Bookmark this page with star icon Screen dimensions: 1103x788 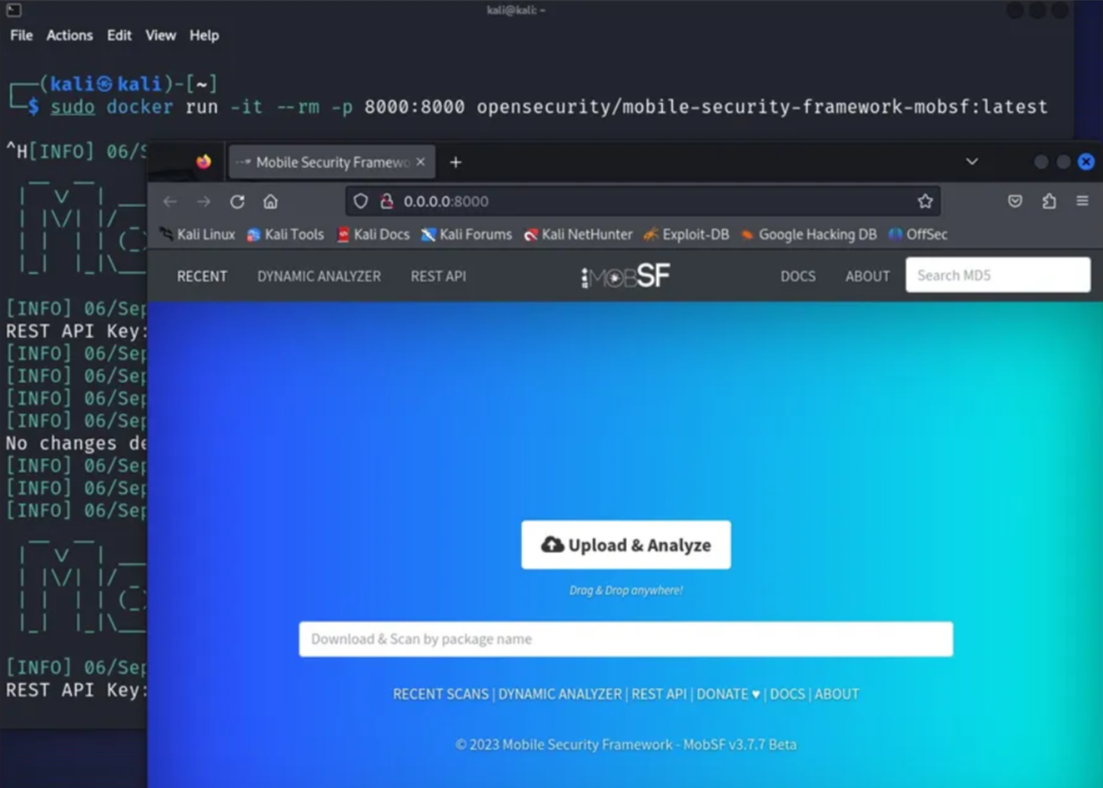[x=925, y=201]
